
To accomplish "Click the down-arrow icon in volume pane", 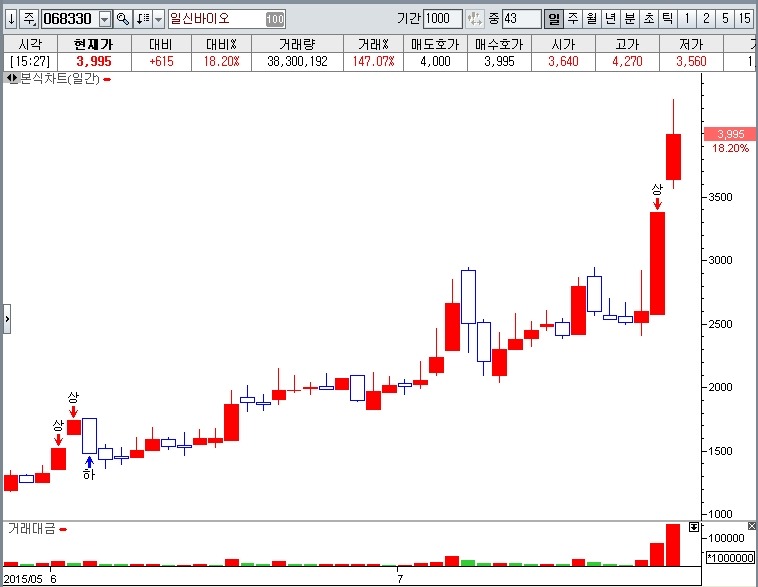I will tap(694, 527).
